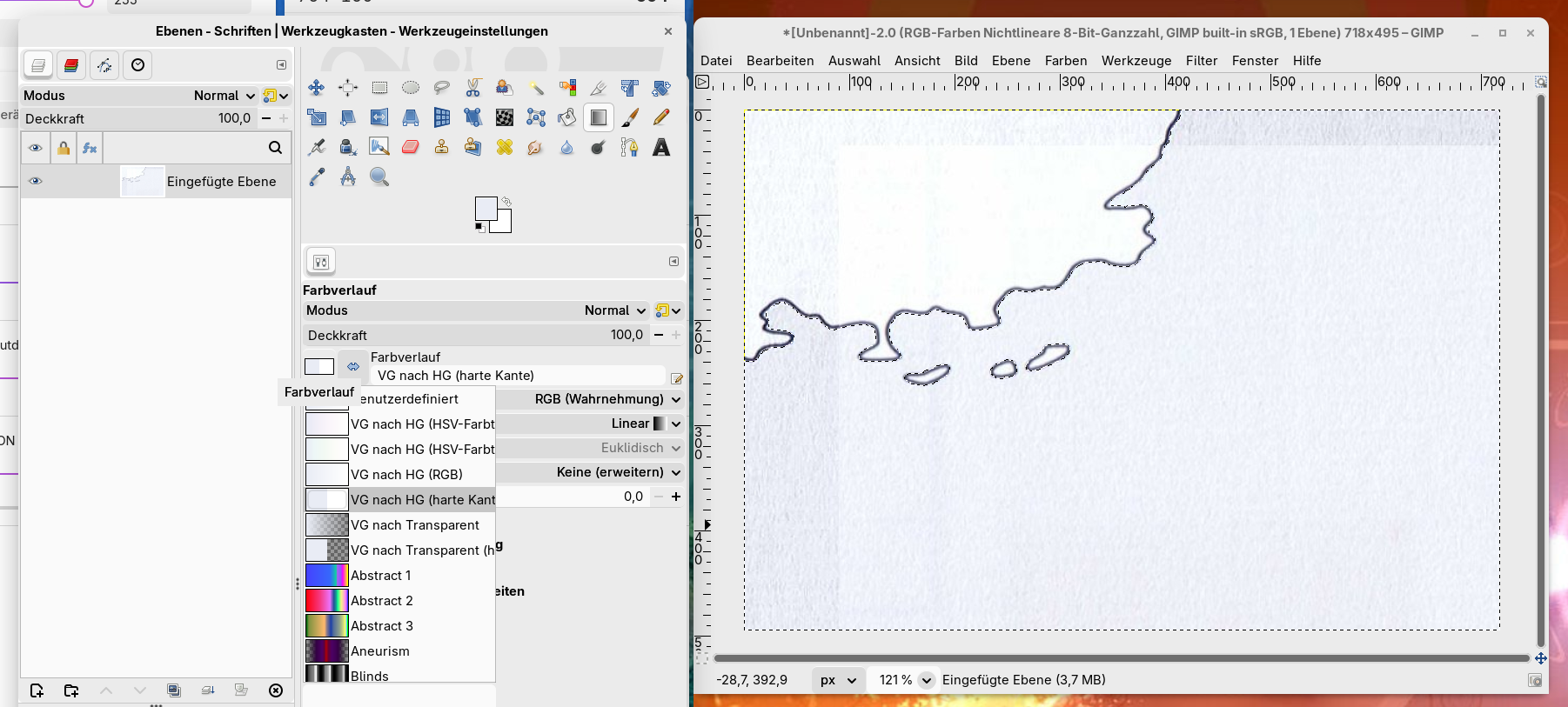Choose VG nach HG (RGB) gradient

tap(399, 475)
